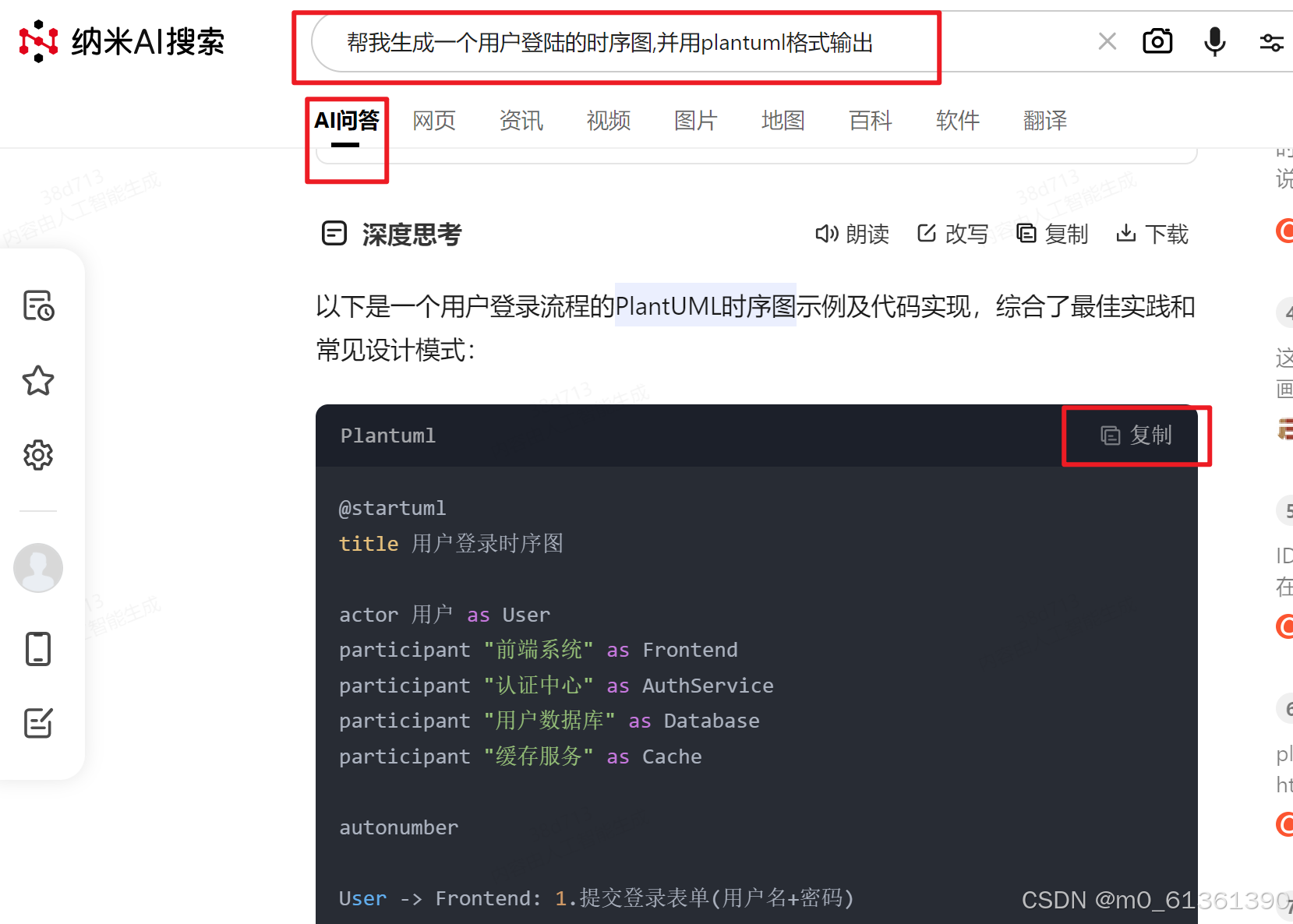Select the AI问答 tab
1293x924 pixels.
coord(346,121)
